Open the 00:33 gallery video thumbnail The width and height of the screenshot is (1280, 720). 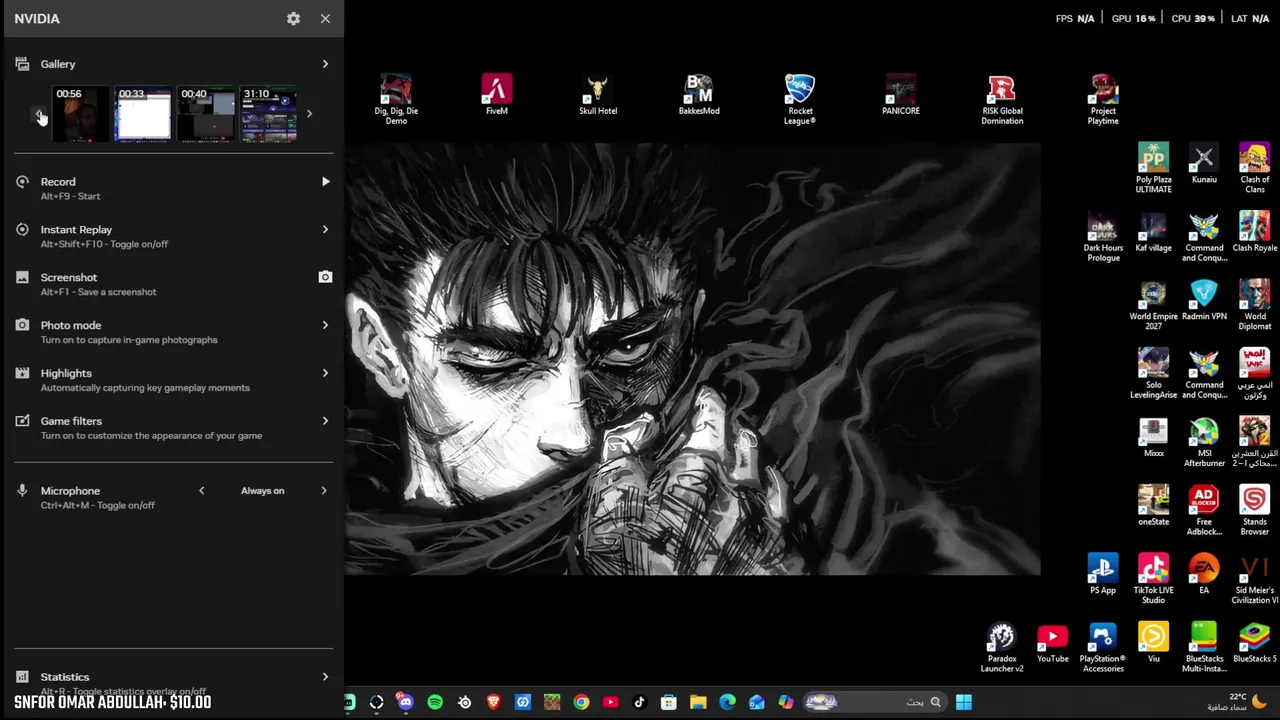click(143, 114)
